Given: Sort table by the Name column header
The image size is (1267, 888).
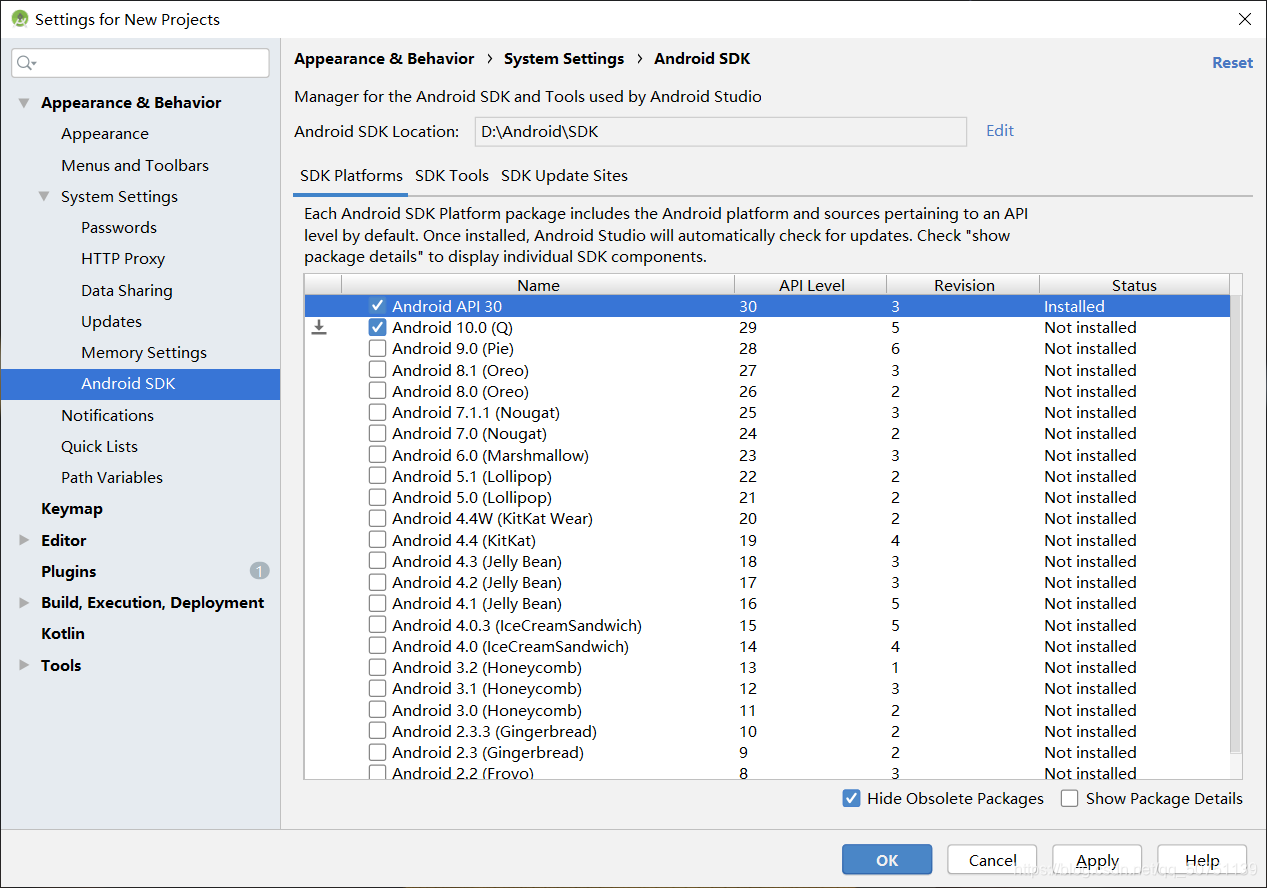Looking at the screenshot, I should tap(538, 285).
